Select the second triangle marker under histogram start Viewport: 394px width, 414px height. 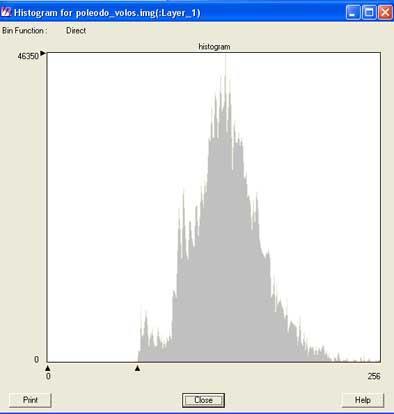(x=137, y=368)
